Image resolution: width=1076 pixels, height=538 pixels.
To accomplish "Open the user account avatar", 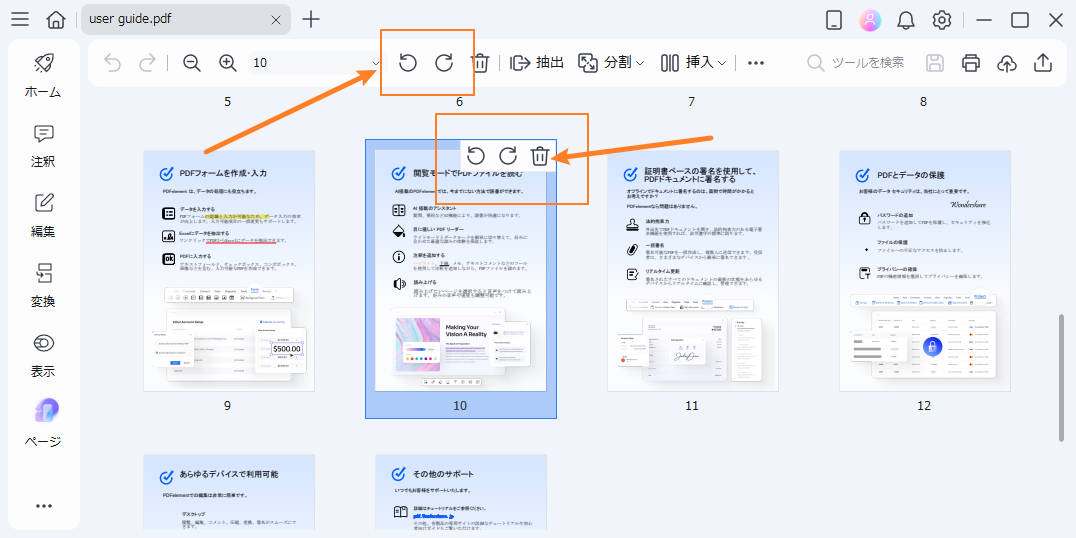I will click(x=870, y=20).
